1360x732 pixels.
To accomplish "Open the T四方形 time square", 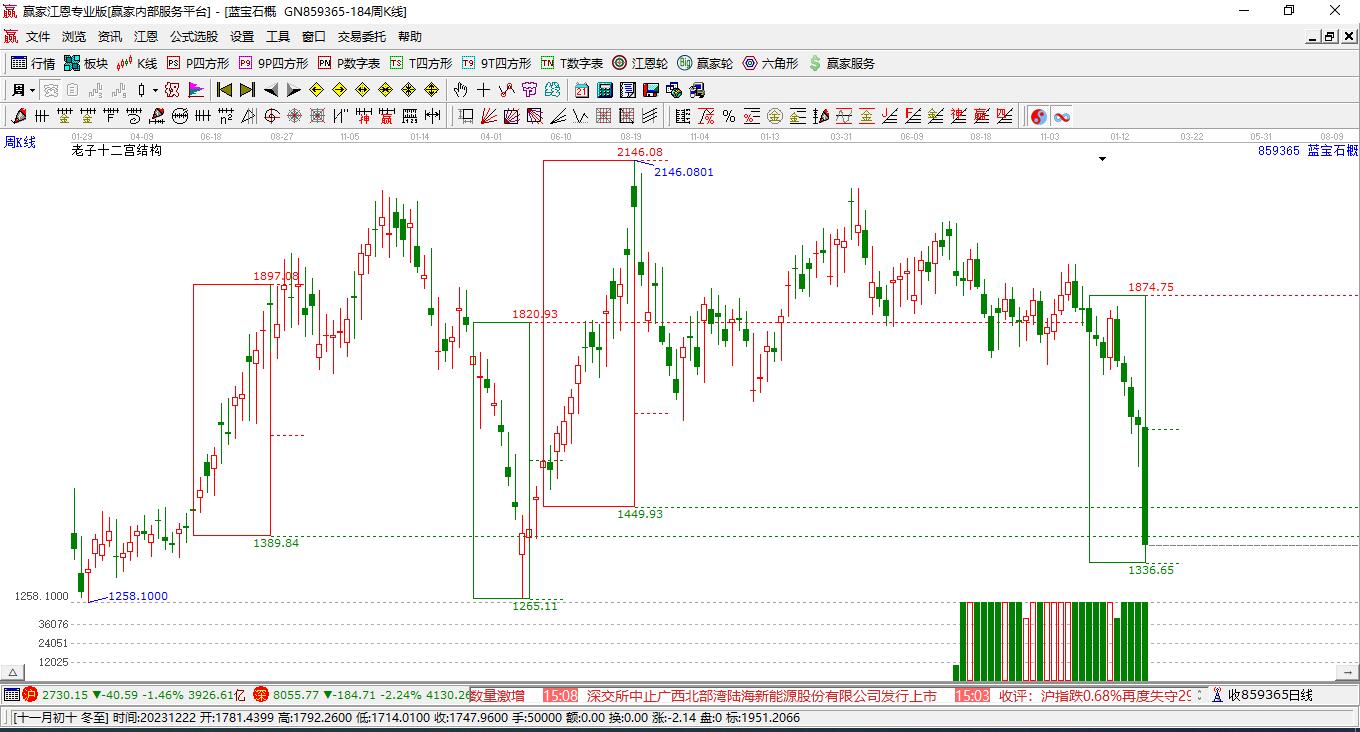I will (421, 63).
